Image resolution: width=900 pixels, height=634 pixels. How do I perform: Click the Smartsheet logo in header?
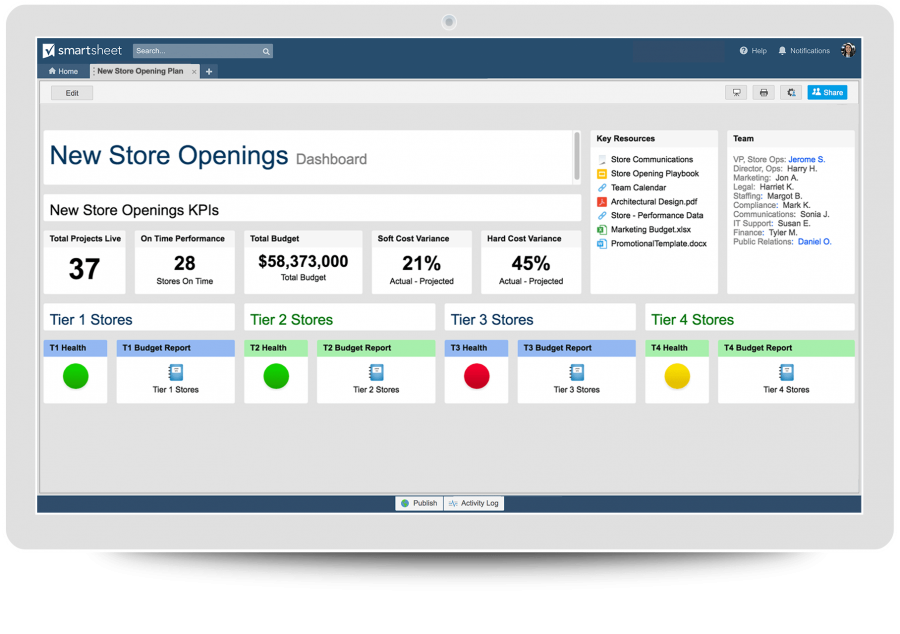coord(82,51)
